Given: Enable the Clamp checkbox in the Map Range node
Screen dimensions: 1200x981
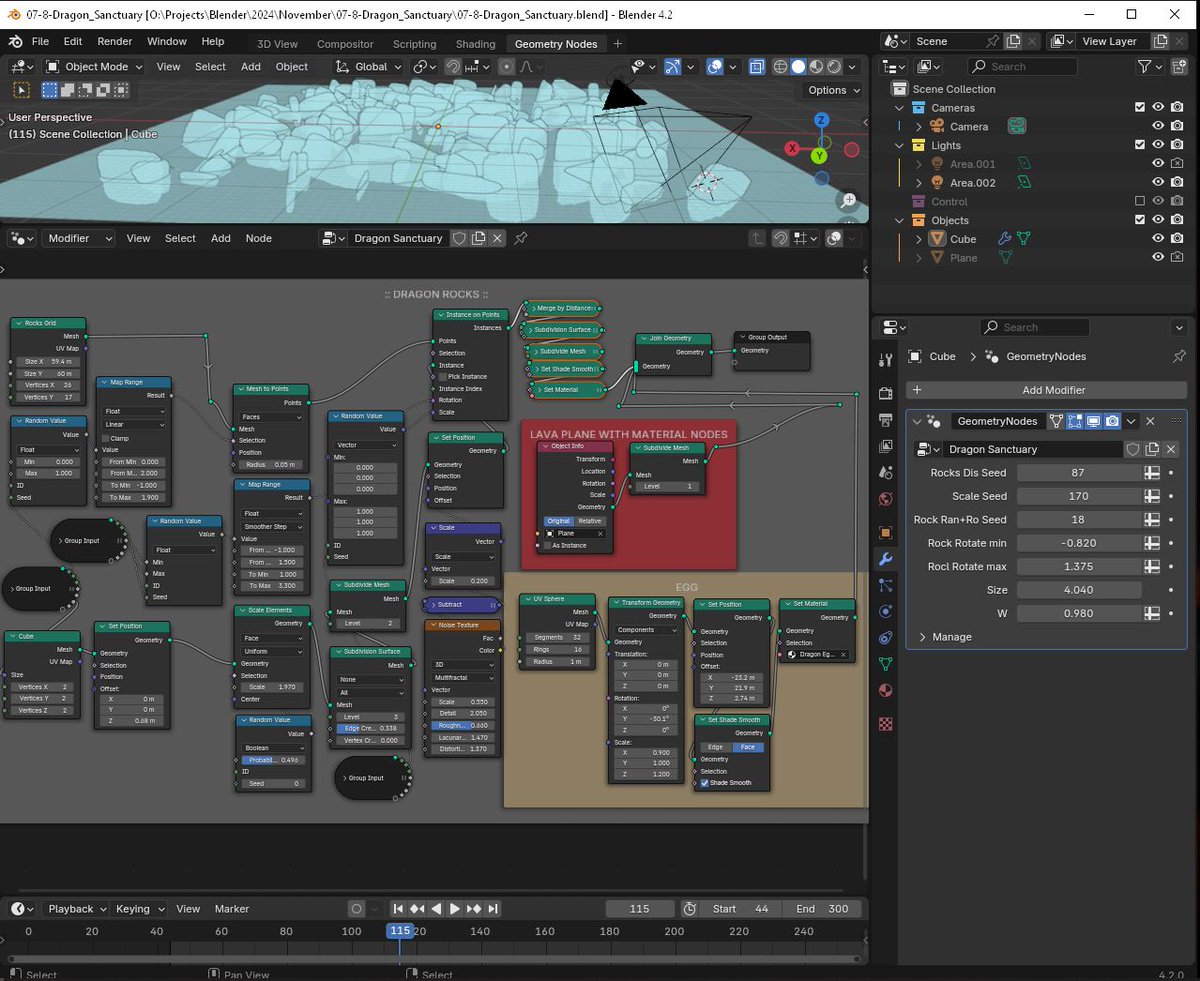Looking at the screenshot, I should tap(106, 438).
